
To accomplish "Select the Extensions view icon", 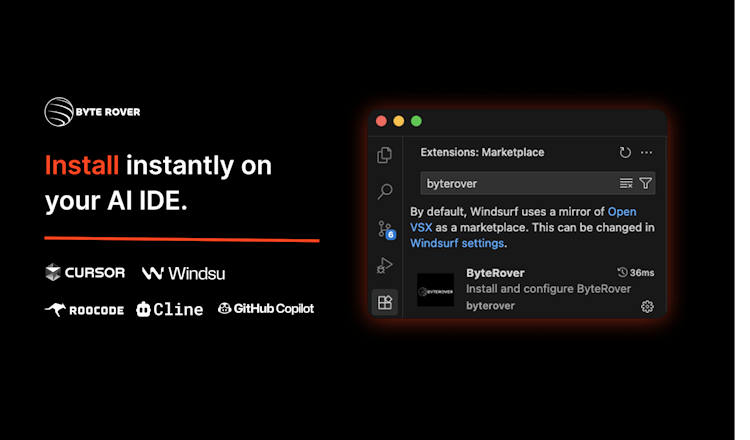I will pyautogui.click(x=385, y=302).
